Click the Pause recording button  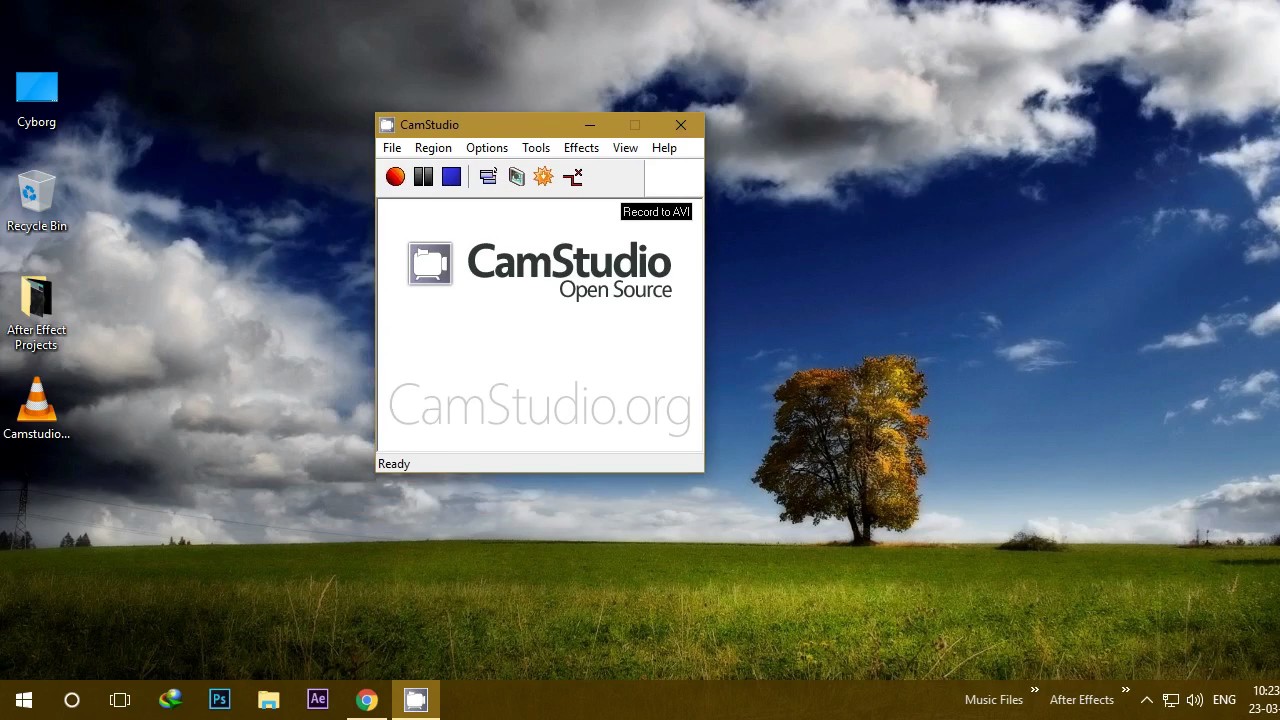(x=424, y=177)
